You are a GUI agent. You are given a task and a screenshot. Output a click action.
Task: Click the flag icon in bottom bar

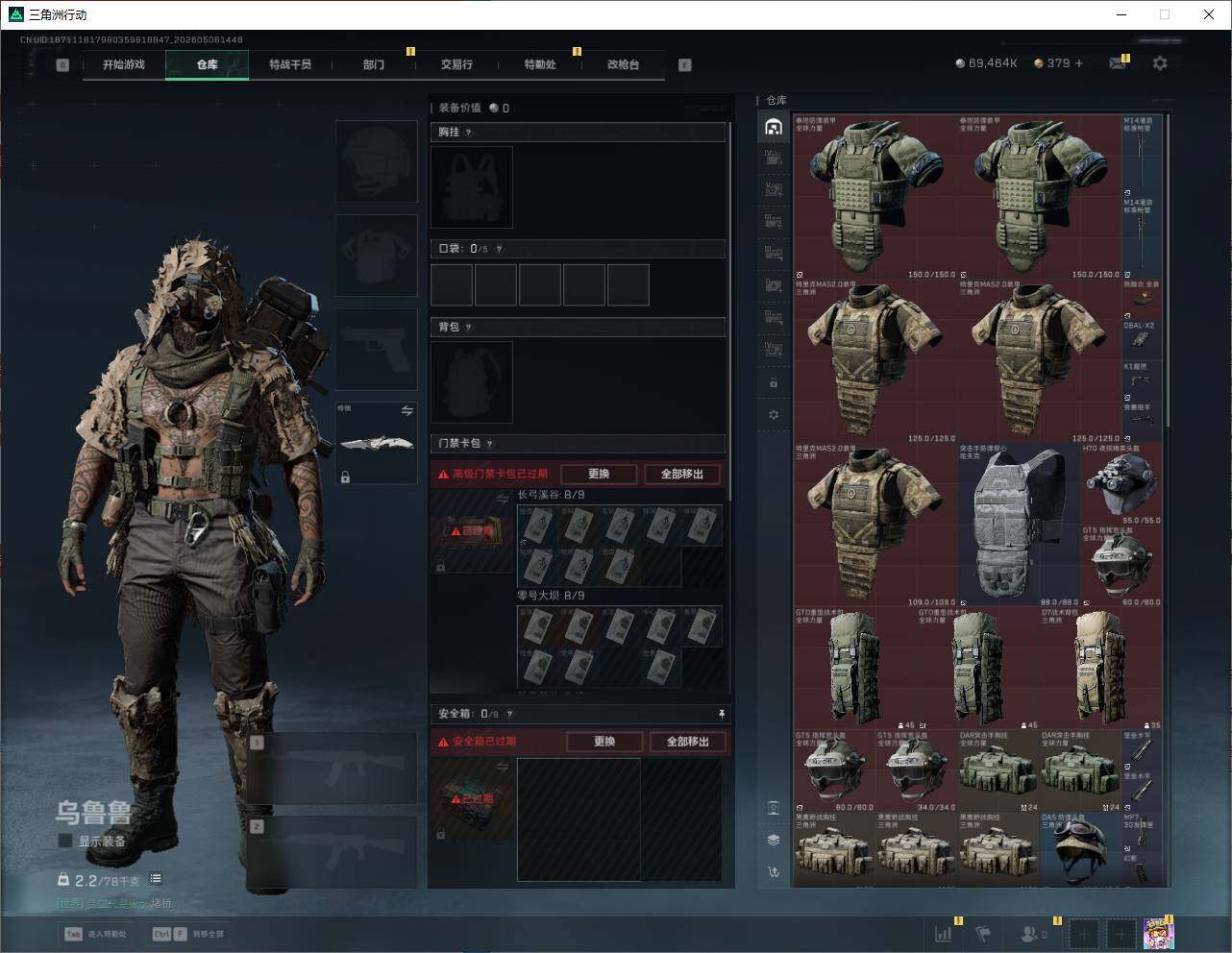pyautogui.click(x=983, y=933)
